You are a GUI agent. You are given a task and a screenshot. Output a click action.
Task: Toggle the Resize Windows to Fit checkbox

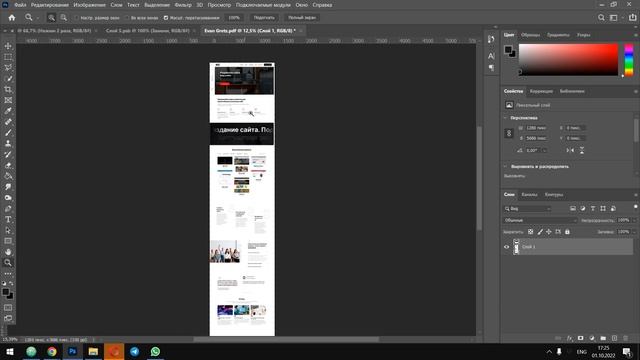pos(76,18)
